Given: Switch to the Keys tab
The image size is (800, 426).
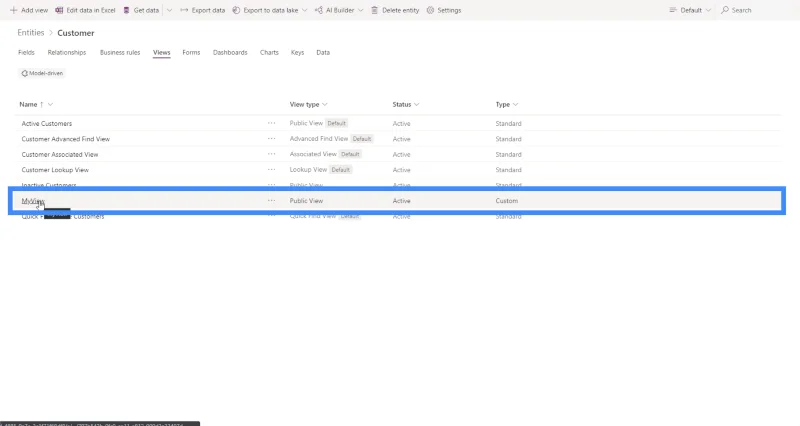Looking at the screenshot, I should 297,53.
